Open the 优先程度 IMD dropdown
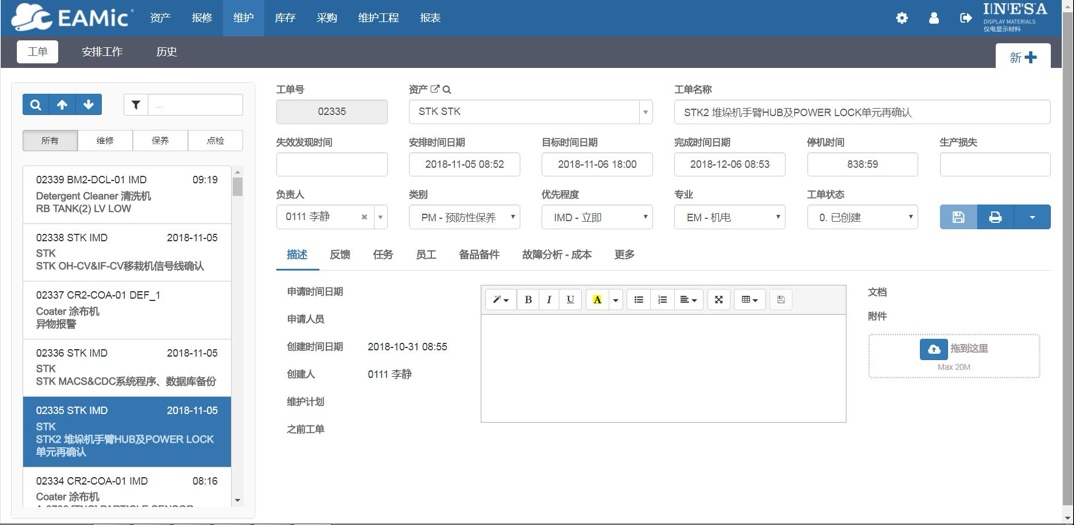 tap(597, 217)
